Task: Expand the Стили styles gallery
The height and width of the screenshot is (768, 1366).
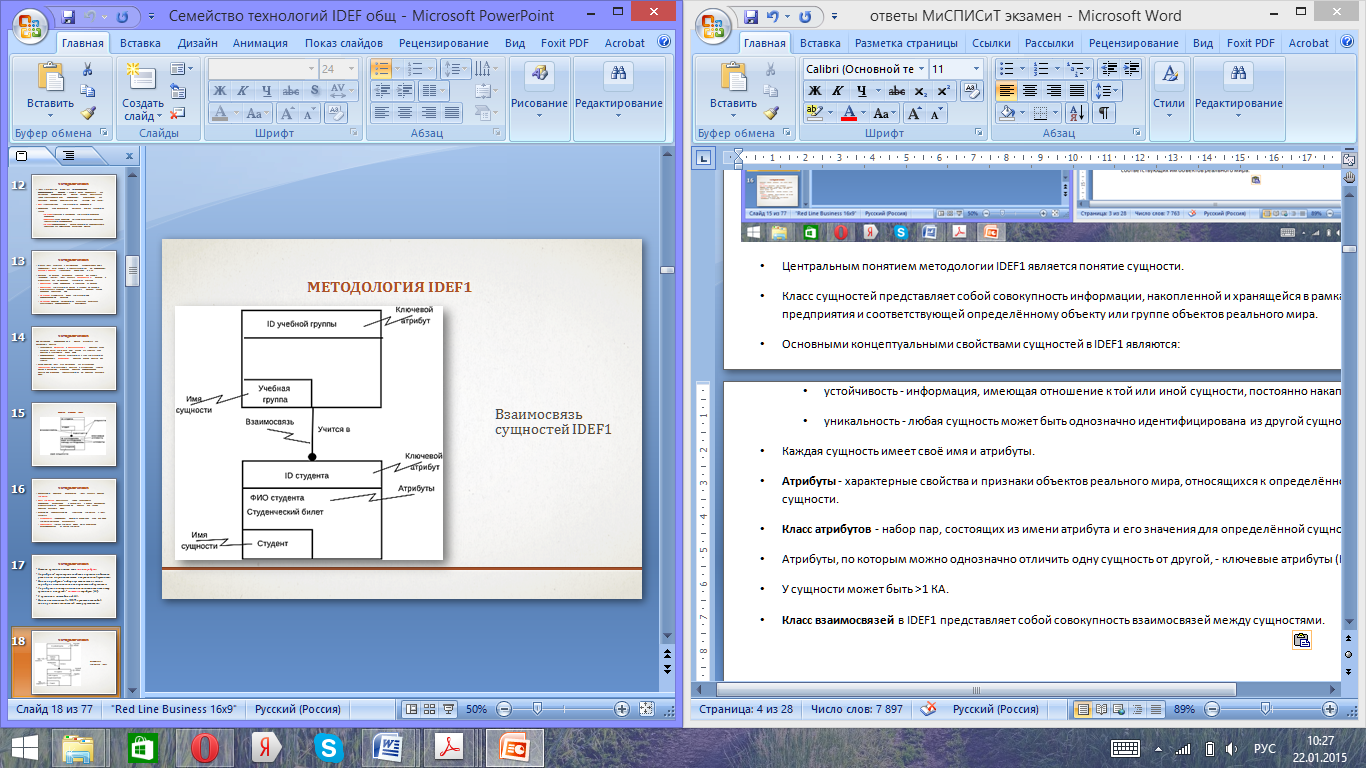Action: click(1168, 88)
